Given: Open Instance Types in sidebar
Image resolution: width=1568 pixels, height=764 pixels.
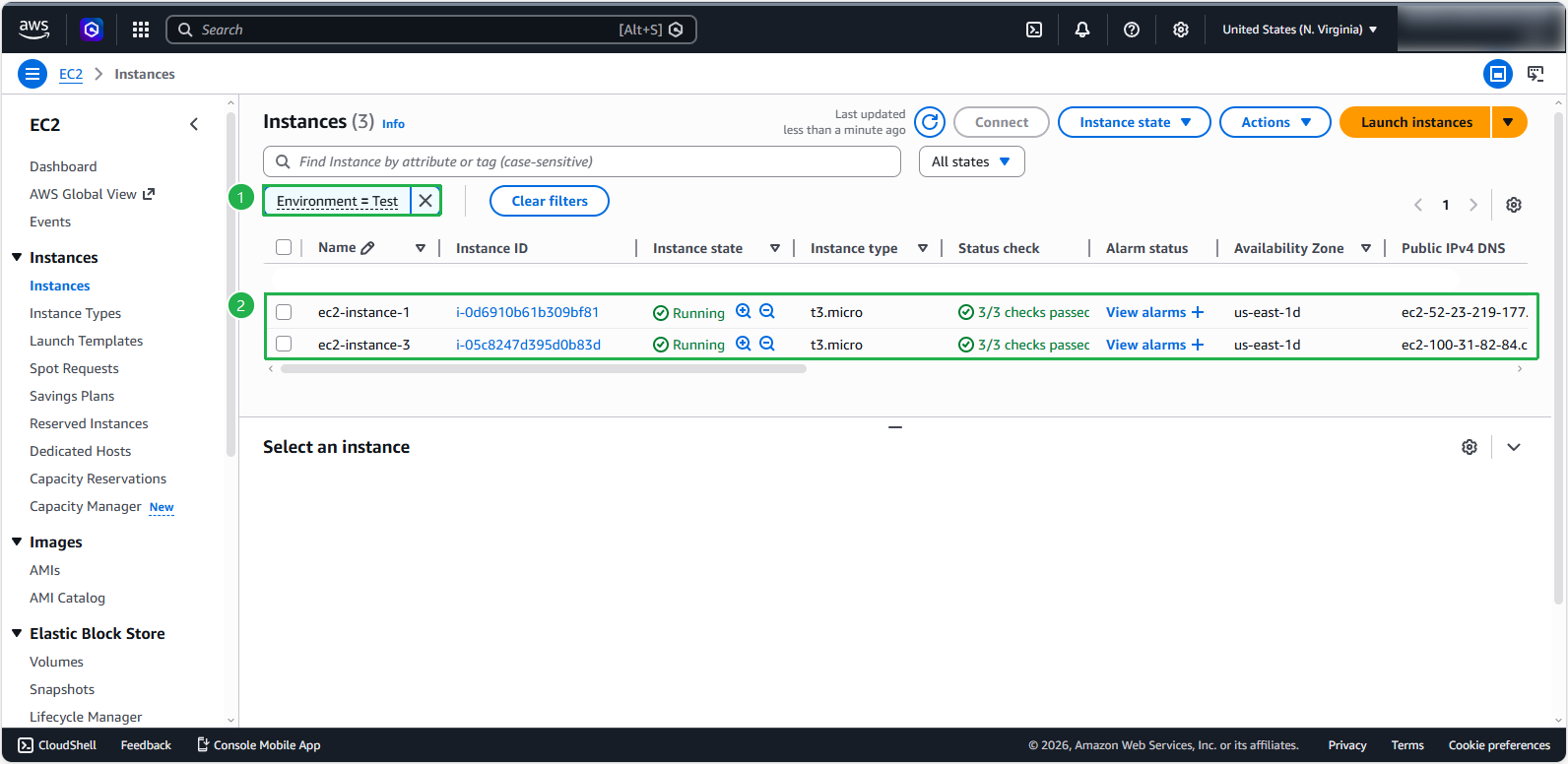Looking at the screenshot, I should [x=75, y=313].
